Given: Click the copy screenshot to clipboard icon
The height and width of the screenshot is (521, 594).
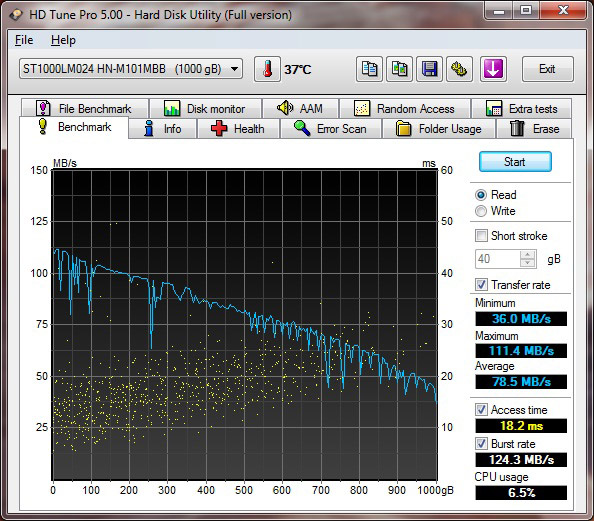Looking at the screenshot, I should [399, 69].
